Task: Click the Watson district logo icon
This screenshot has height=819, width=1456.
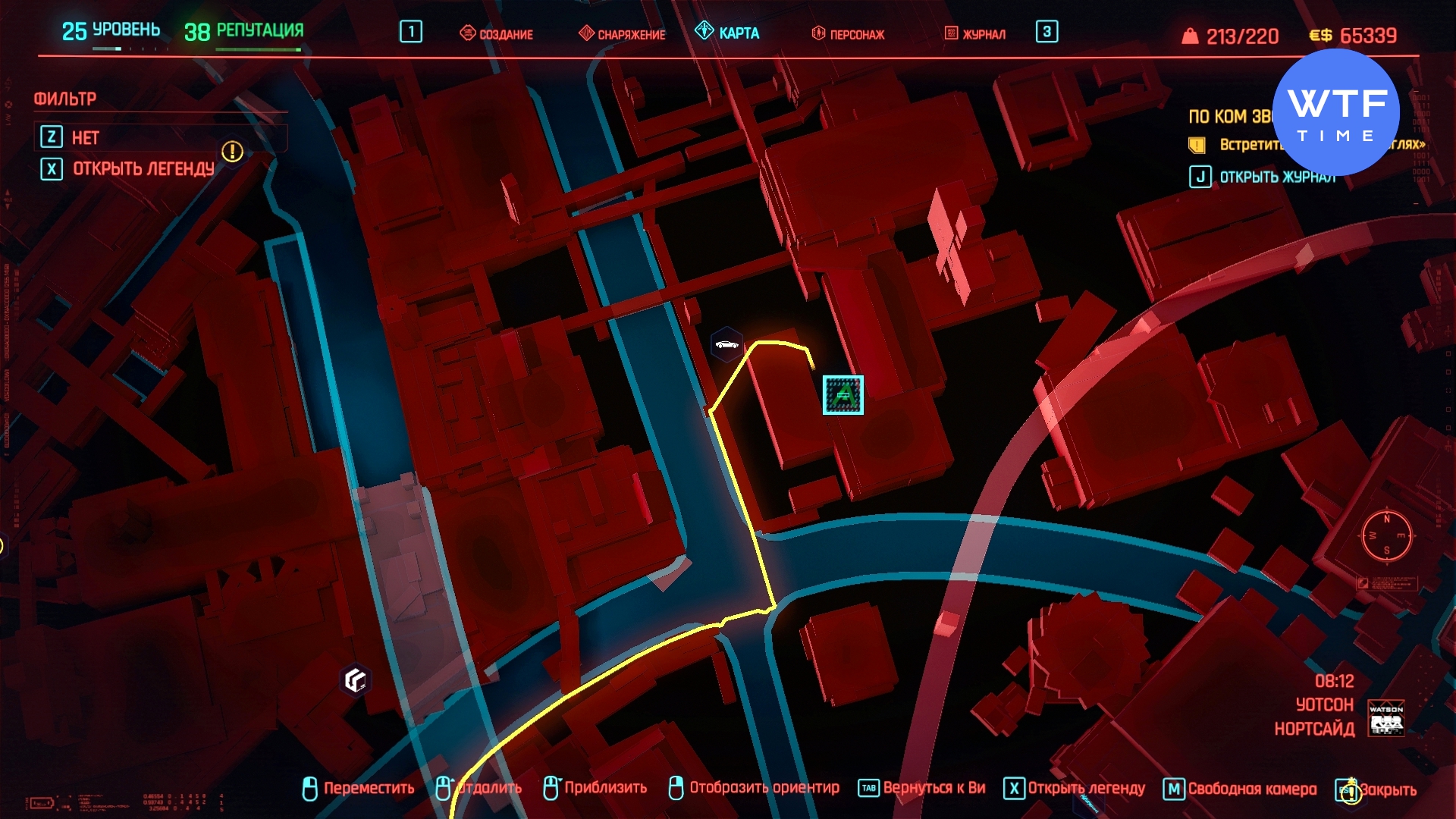Action: [x=1385, y=718]
